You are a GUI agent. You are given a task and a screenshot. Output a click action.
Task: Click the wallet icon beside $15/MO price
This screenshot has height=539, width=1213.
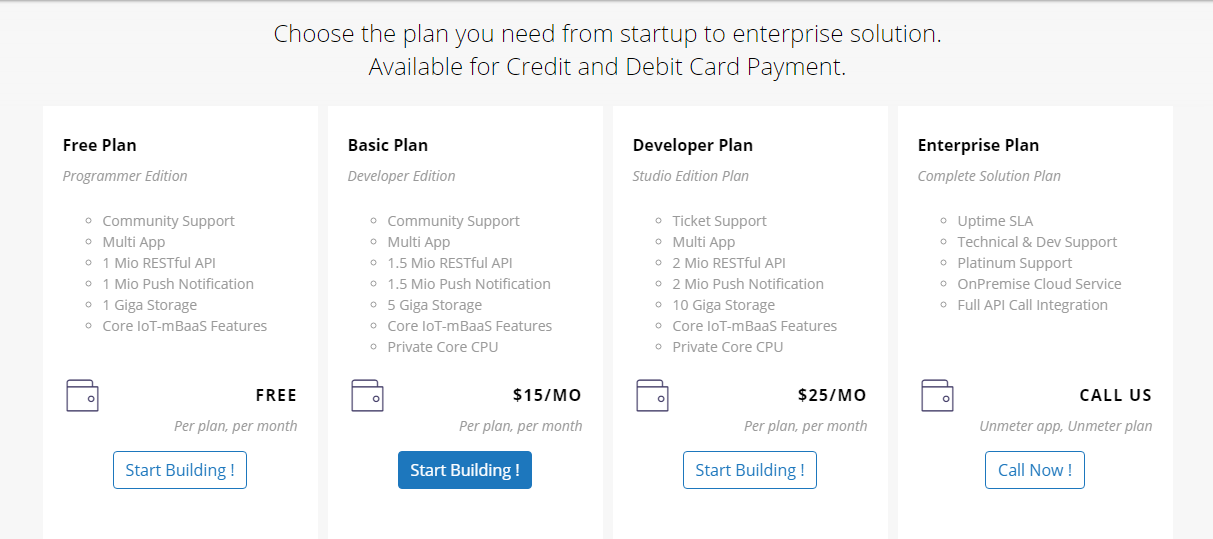367,395
